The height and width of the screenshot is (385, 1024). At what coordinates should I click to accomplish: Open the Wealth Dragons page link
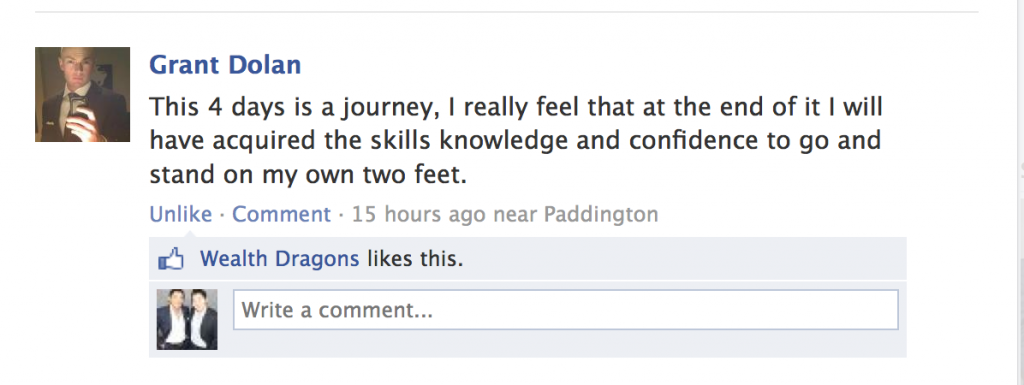click(x=280, y=259)
